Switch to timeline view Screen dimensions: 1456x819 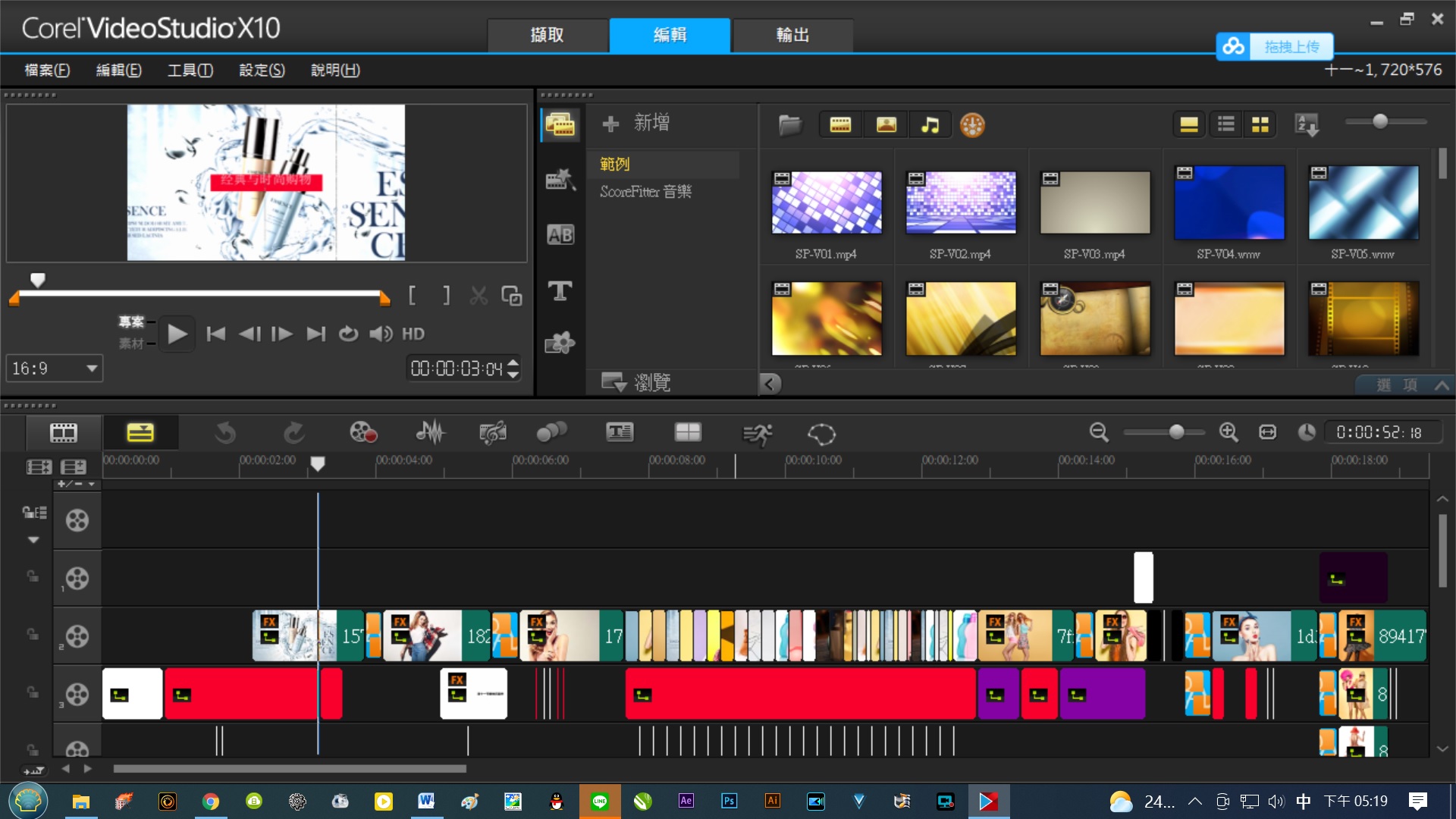point(140,433)
